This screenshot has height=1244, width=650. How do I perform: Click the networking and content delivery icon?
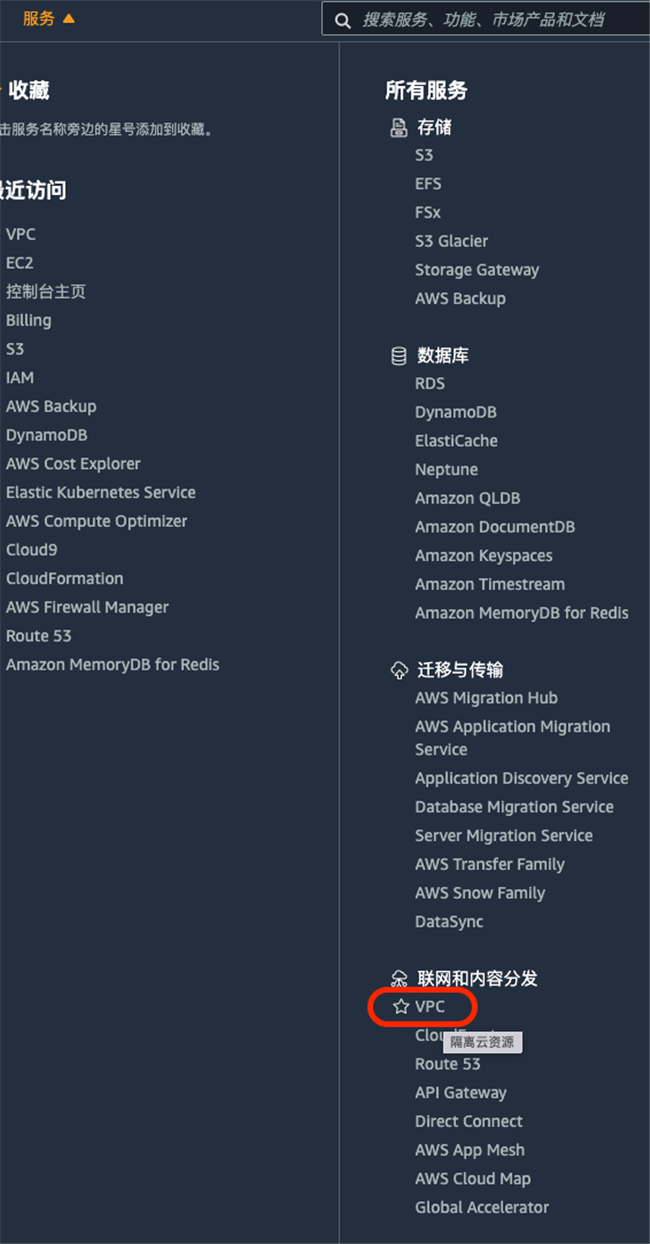(x=399, y=978)
